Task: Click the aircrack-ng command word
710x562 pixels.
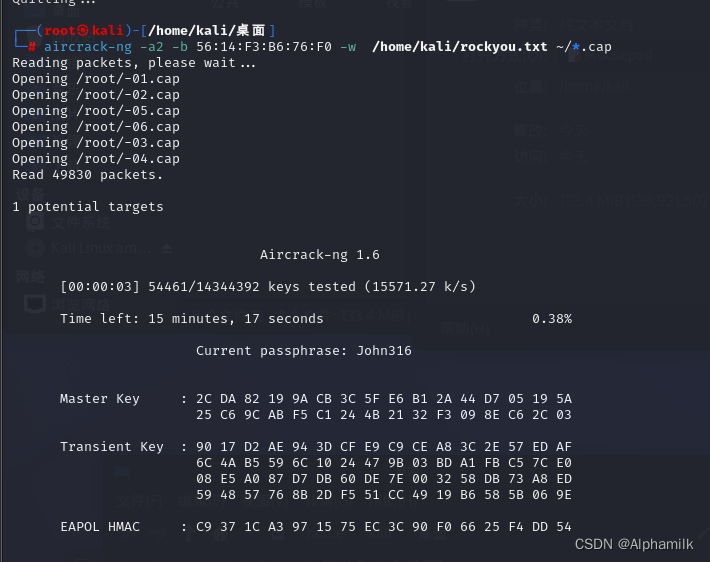Action: (88, 47)
